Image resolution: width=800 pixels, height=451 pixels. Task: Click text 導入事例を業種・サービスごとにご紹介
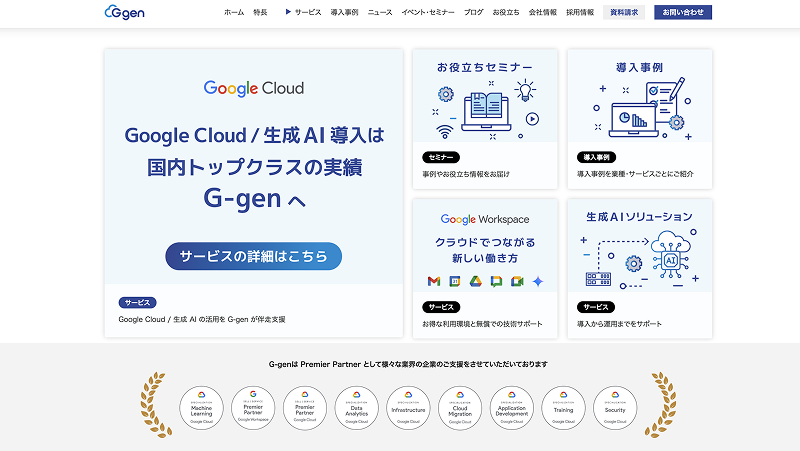tap(635, 174)
